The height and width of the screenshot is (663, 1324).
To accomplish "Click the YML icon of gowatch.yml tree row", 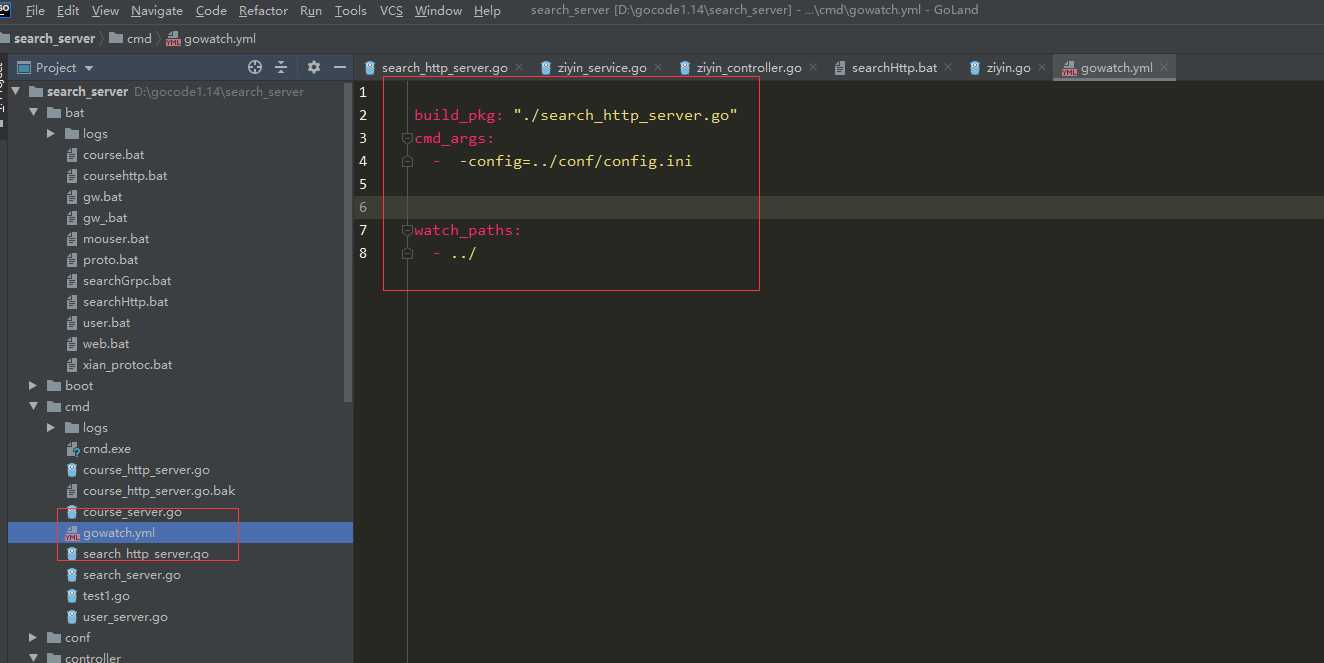I will (x=72, y=533).
